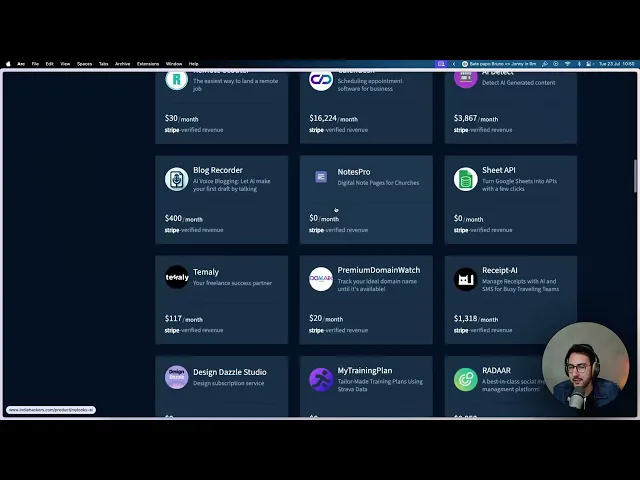This screenshot has width=640, height=480.
Task: Click NotesPro's $0/month revenue figure
Action: coord(324,218)
